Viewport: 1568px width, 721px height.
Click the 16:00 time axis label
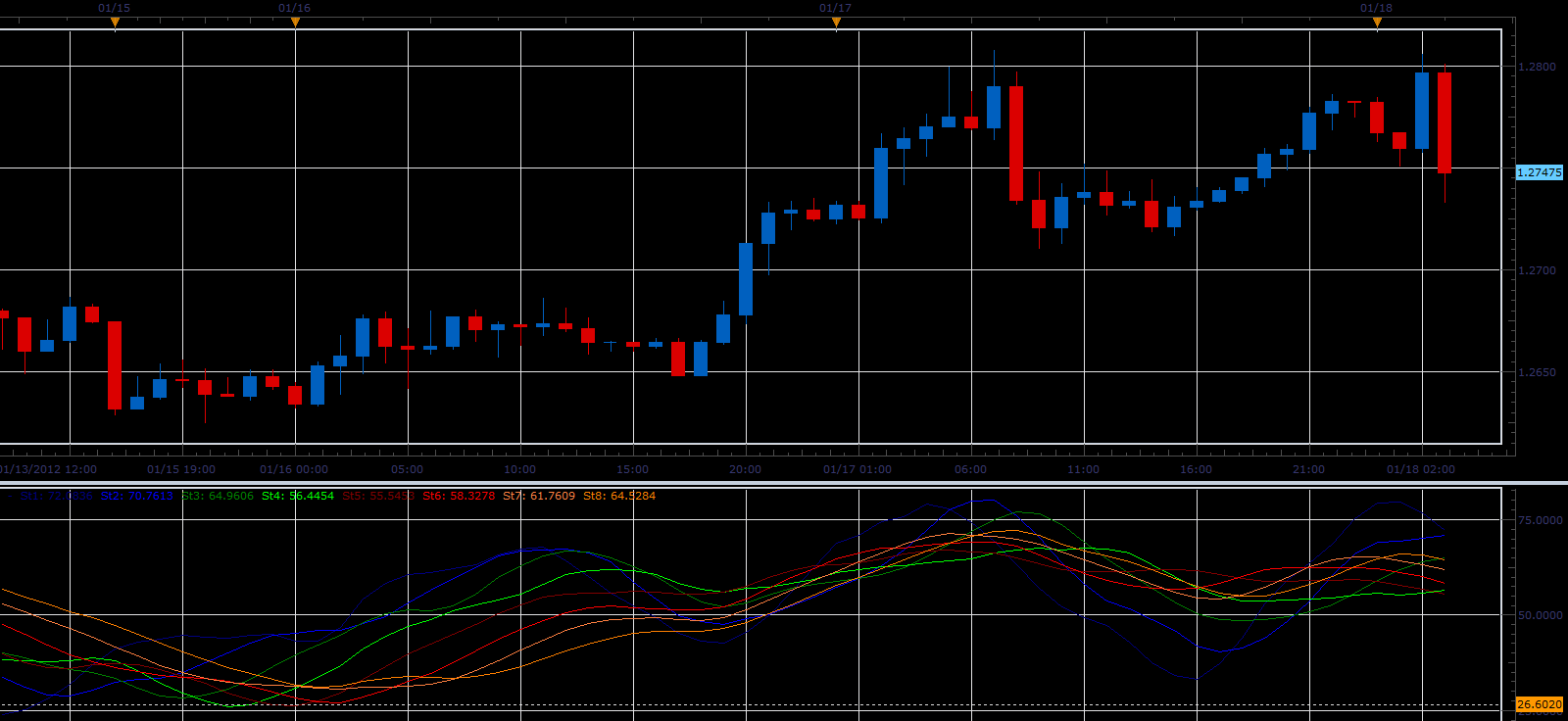pos(1197,469)
